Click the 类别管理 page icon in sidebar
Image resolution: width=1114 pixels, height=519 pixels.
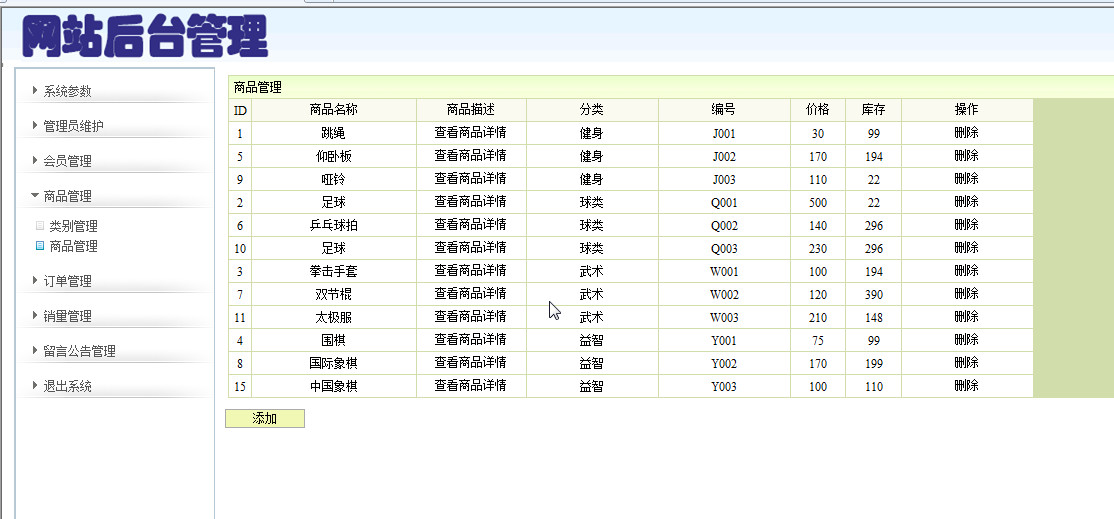(40, 226)
